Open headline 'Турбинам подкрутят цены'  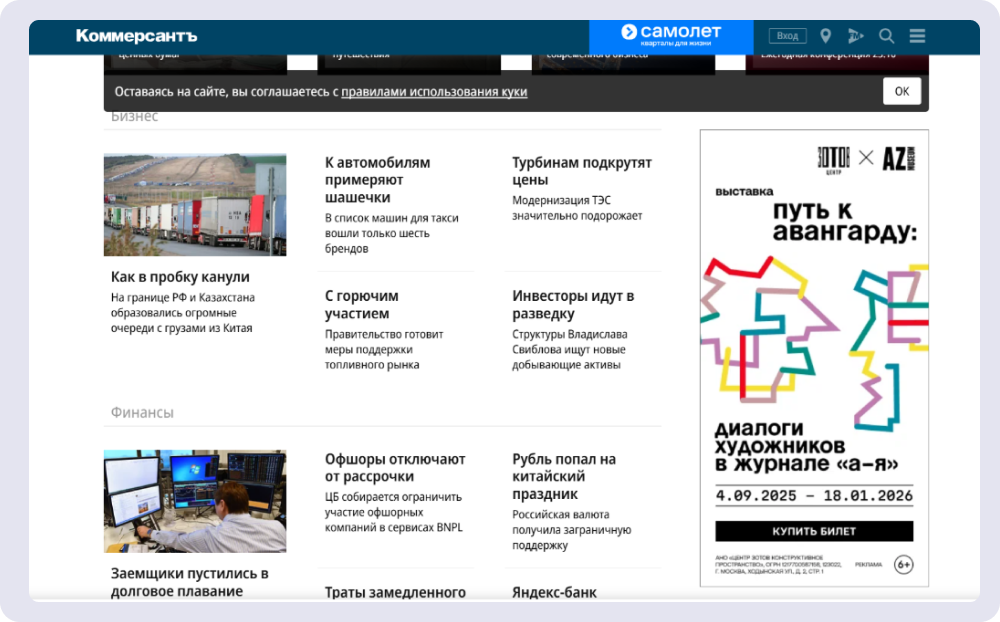click(581, 171)
